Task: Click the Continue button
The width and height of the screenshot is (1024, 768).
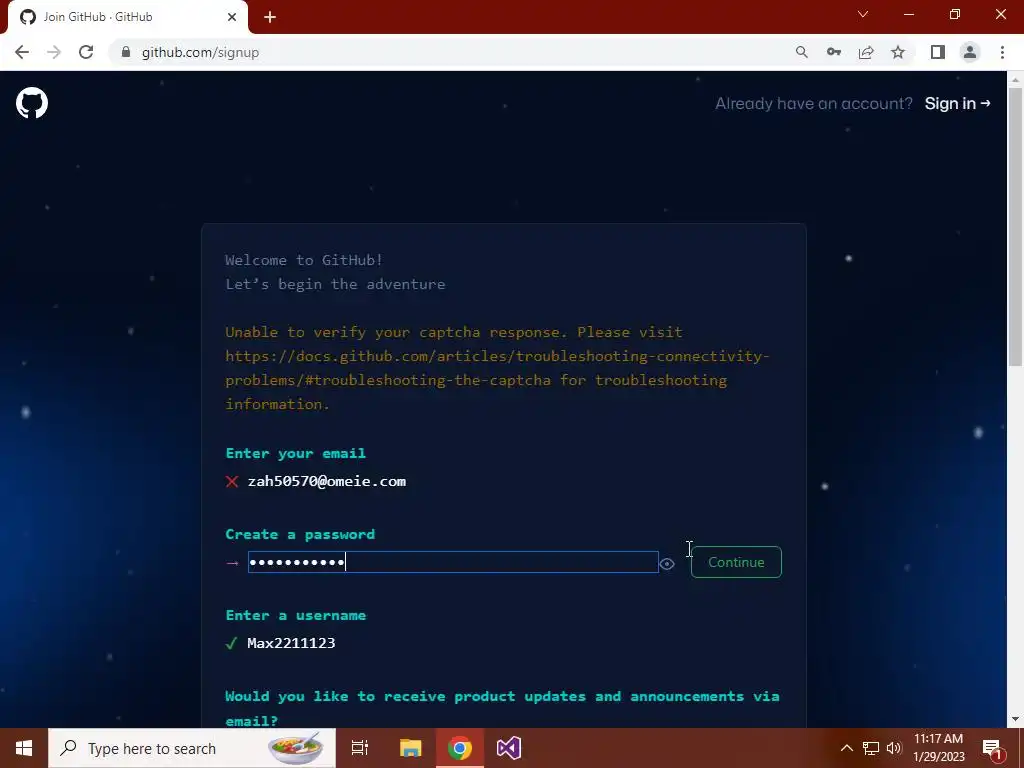Action: click(x=736, y=562)
